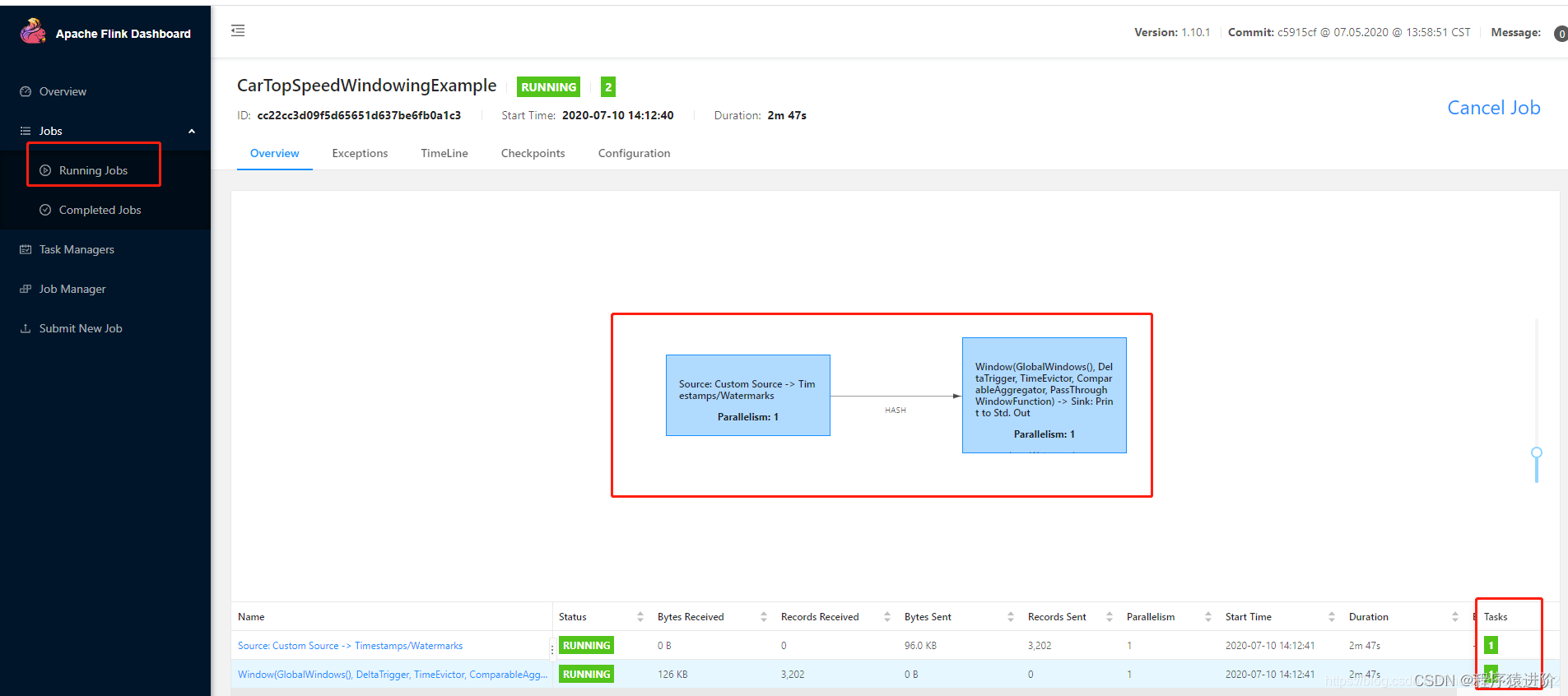This screenshot has width=1568, height=696.
Task: Click the Apache Flink squirrel logo
Action: 33,31
